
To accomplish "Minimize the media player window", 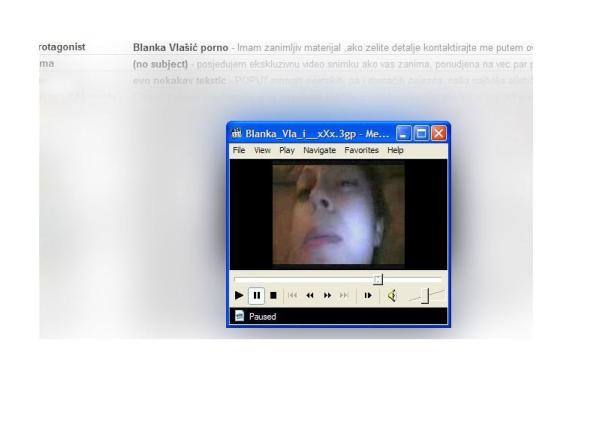I will 403,133.
